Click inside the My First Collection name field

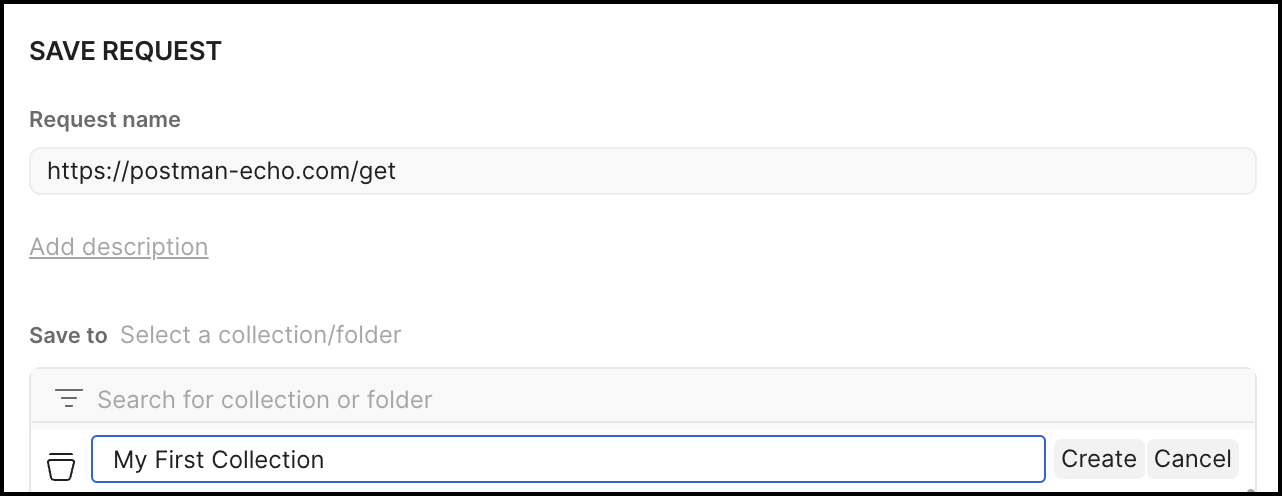568,459
